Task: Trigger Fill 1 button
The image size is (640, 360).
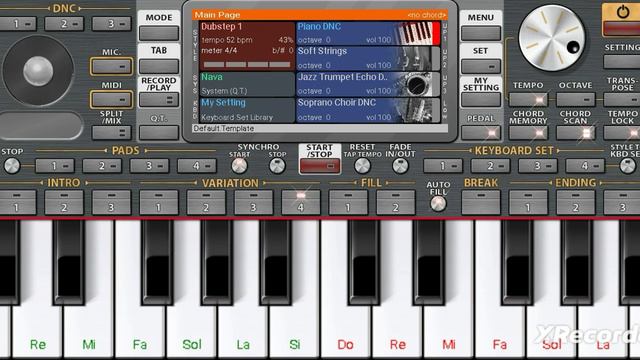Action: click(x=348, y=202)
